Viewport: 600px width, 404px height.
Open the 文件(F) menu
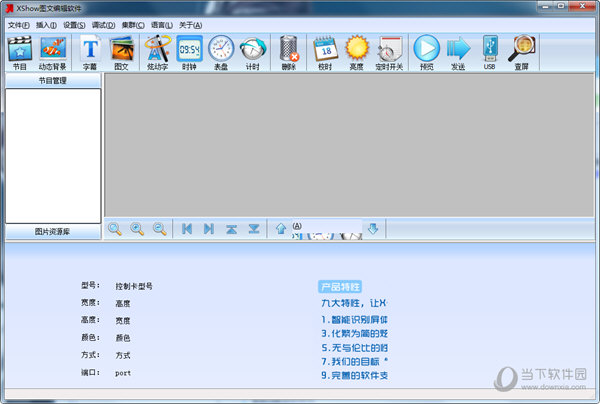point(19,25)
